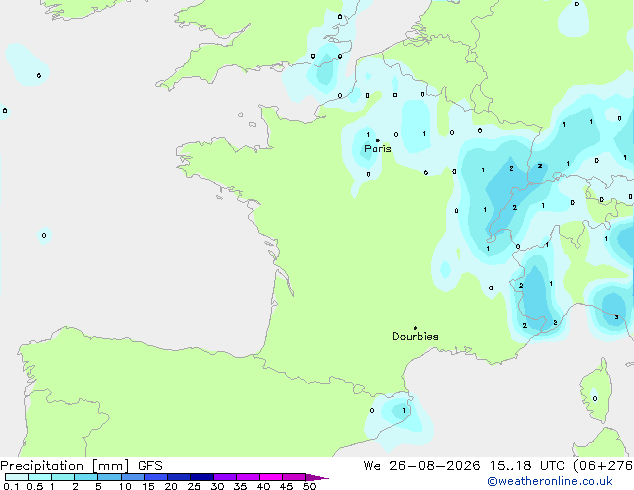The height and width of the screenshot is (490, 634).
Task: Select the 5–10 mm legend color swatch
Action: 109,477
